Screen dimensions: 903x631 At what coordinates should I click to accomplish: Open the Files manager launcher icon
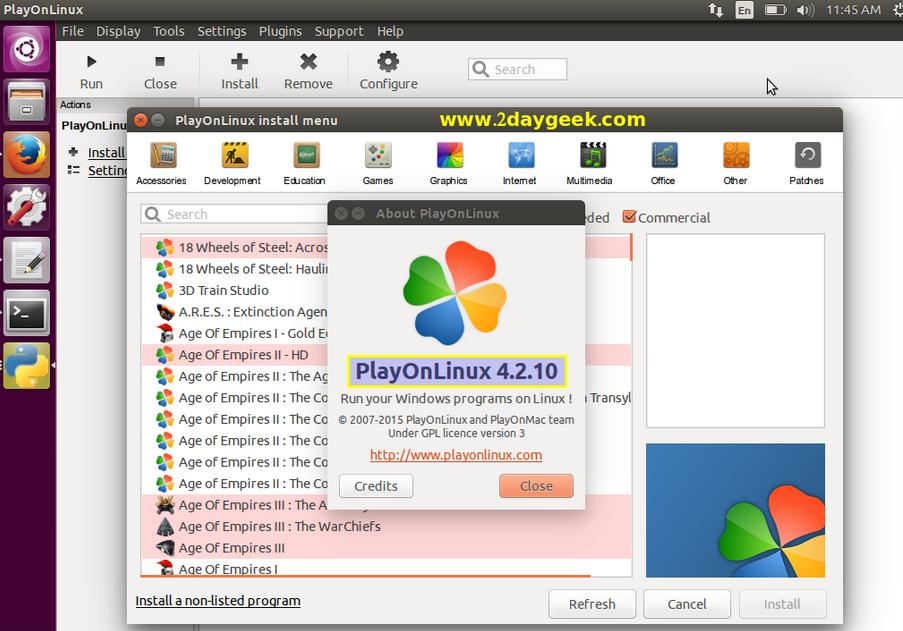(x=26, y=102)
